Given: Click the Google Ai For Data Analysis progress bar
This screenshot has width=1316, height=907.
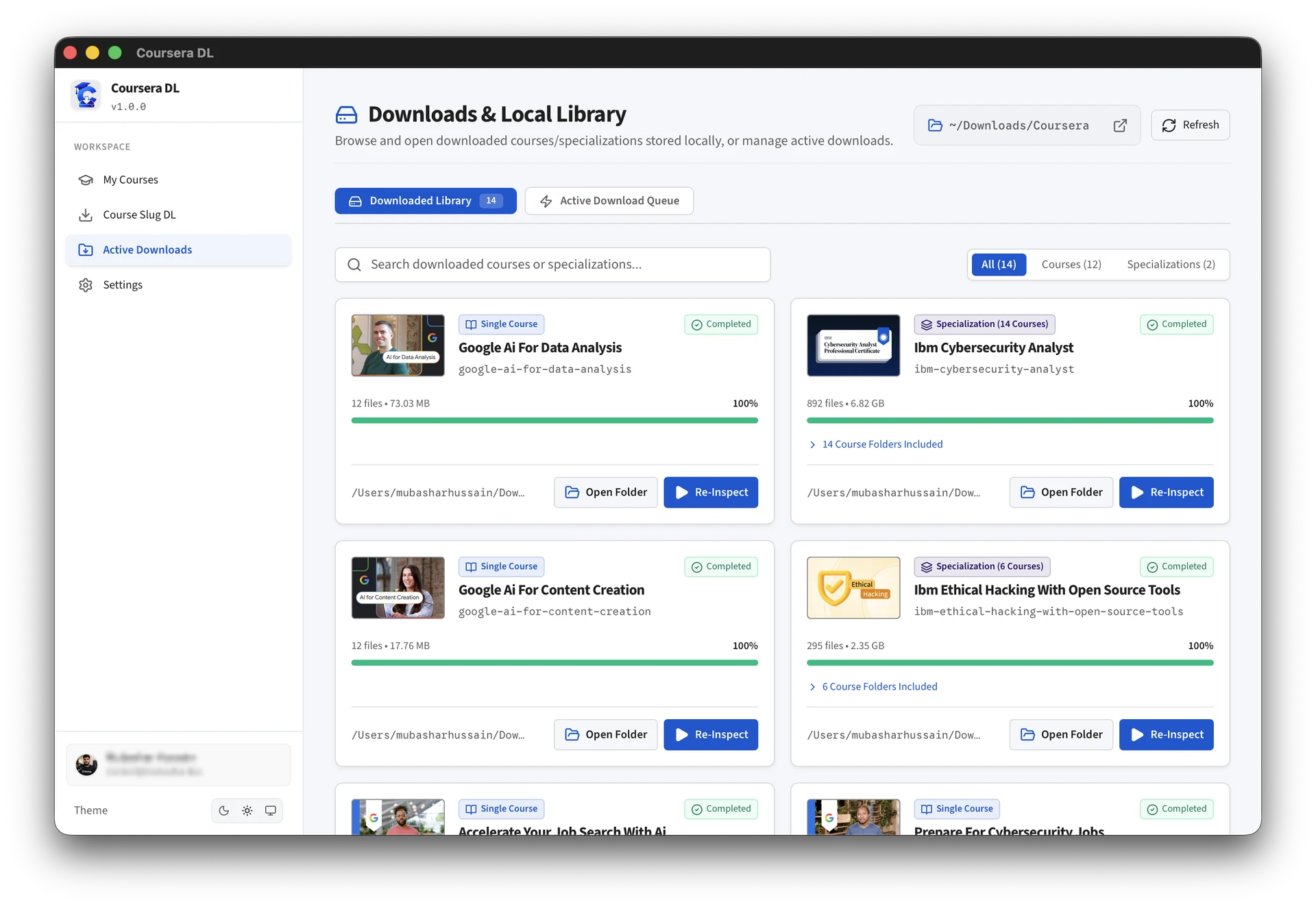Looking at the screenshot, I should [x=555, y=420].
